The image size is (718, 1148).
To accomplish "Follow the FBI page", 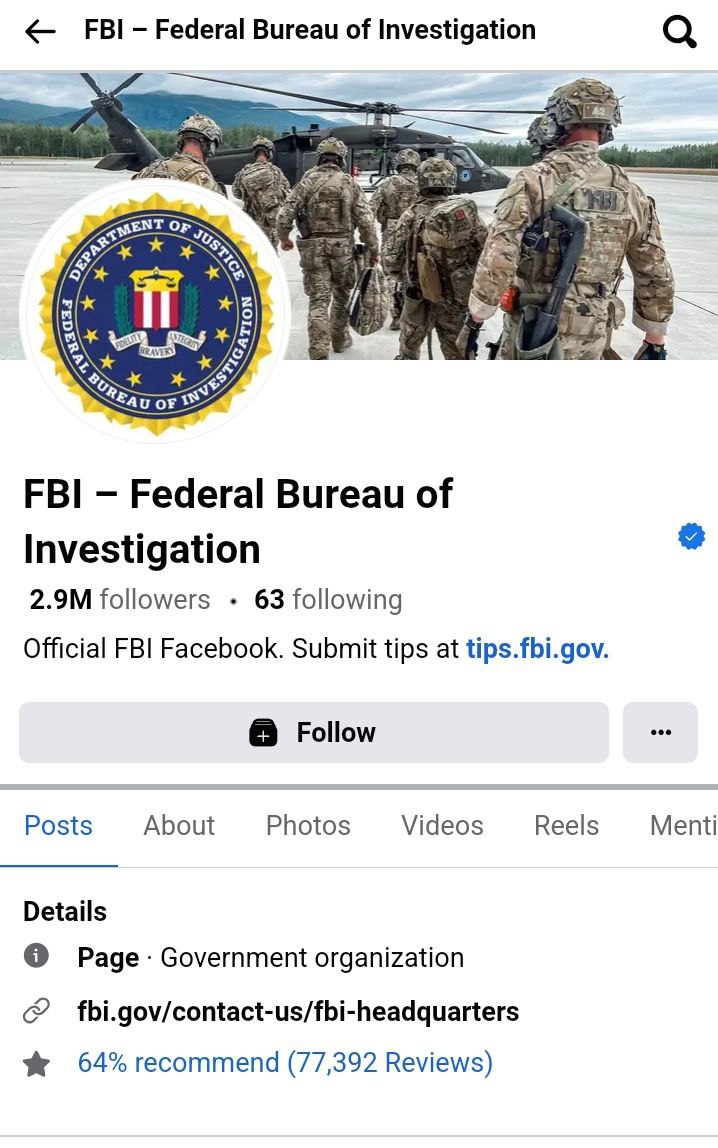I will [x=314, y=732].
